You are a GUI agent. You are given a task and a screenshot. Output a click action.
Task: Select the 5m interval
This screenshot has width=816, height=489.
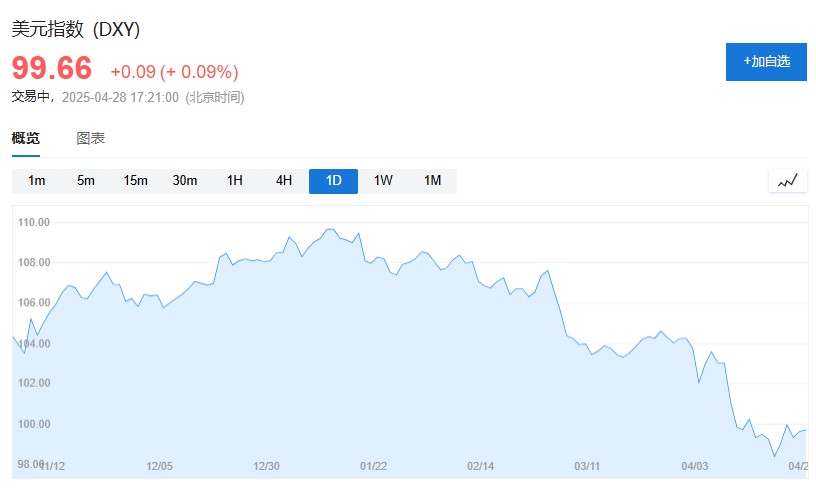pyautogui.click(x=86, y=181)
